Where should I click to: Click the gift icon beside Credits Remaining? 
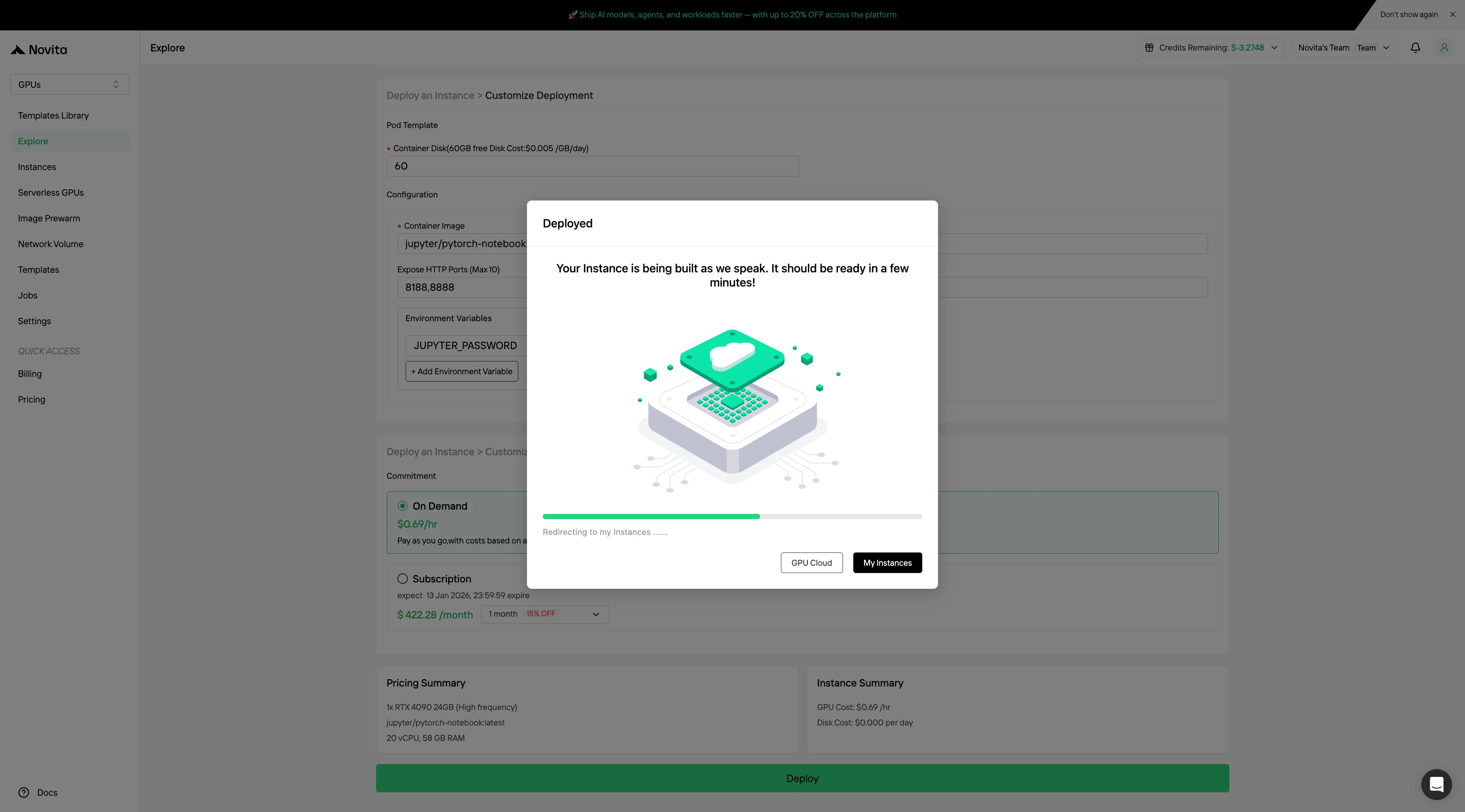click(1149, 48)
